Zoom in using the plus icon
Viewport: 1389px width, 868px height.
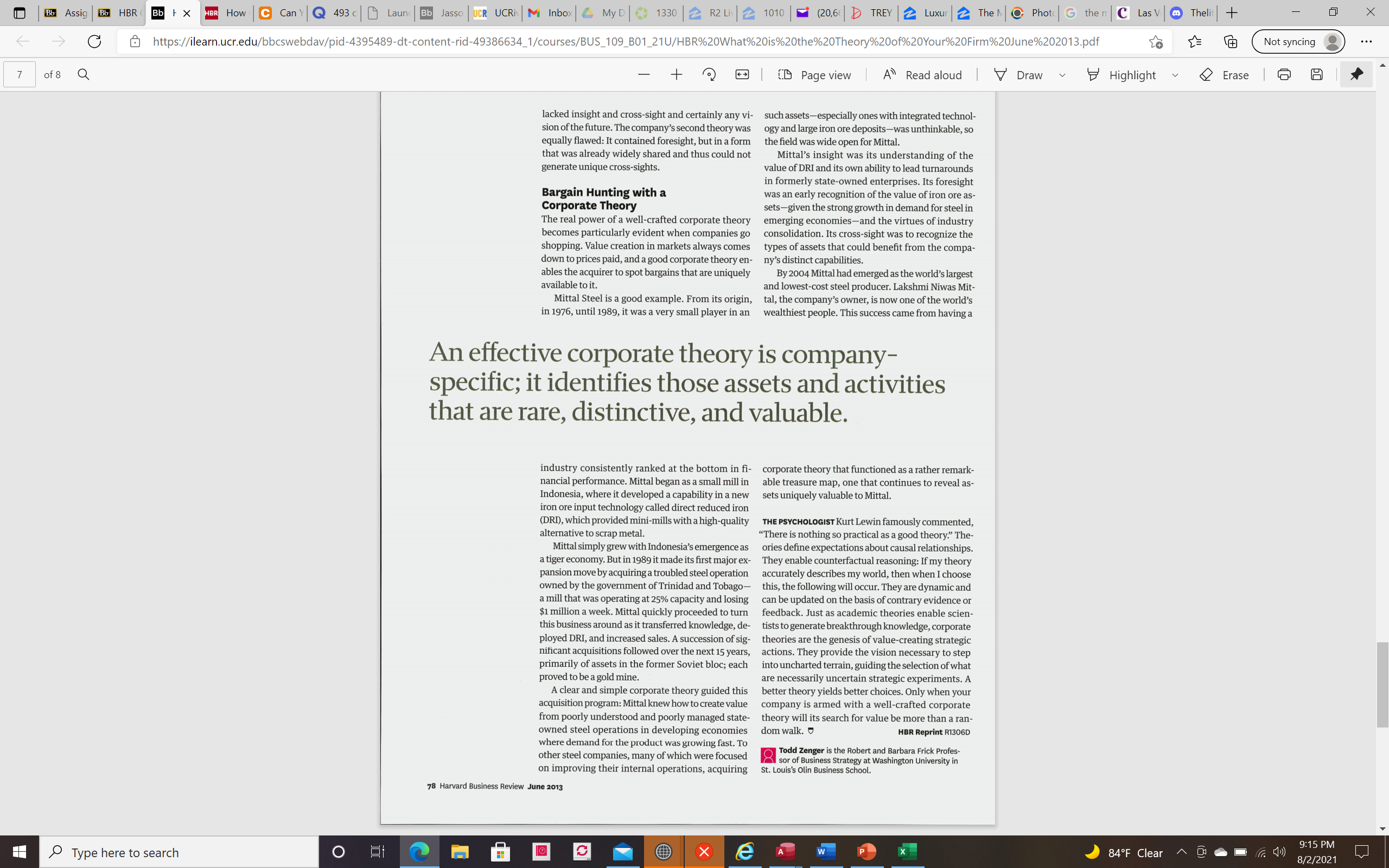(676, 75)
